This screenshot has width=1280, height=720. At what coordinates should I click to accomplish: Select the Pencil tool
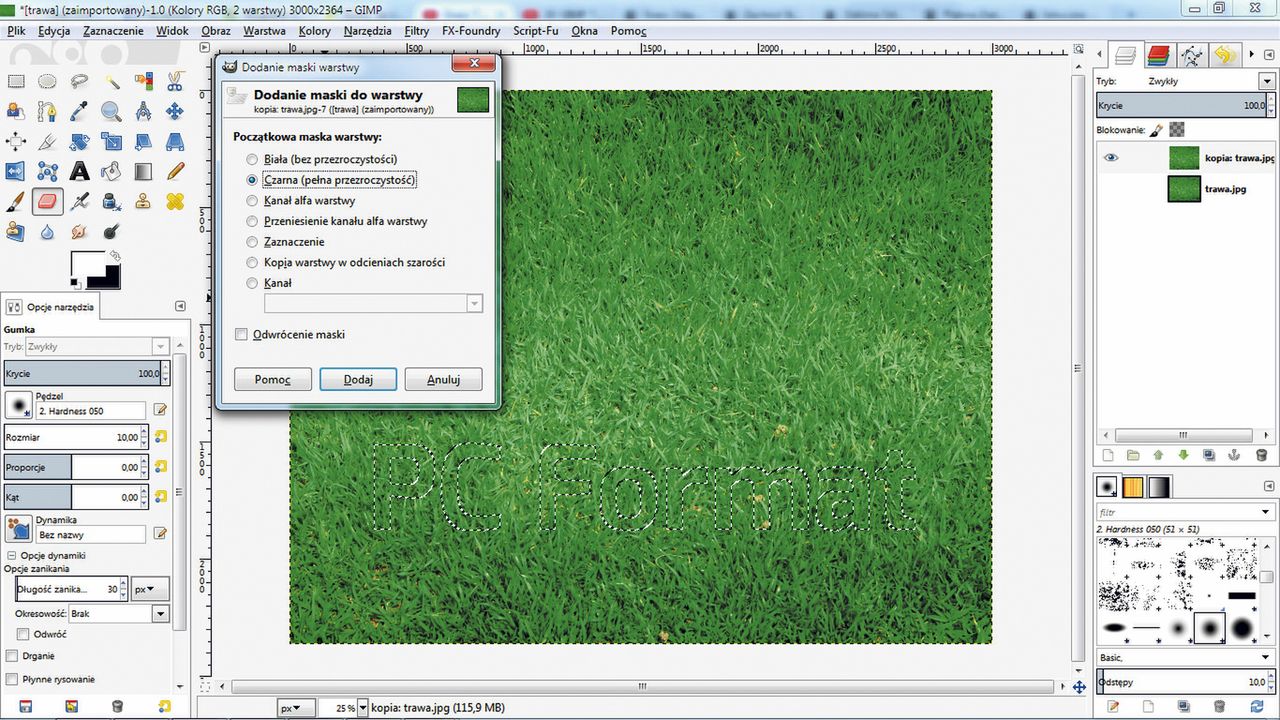coord(175,172)
